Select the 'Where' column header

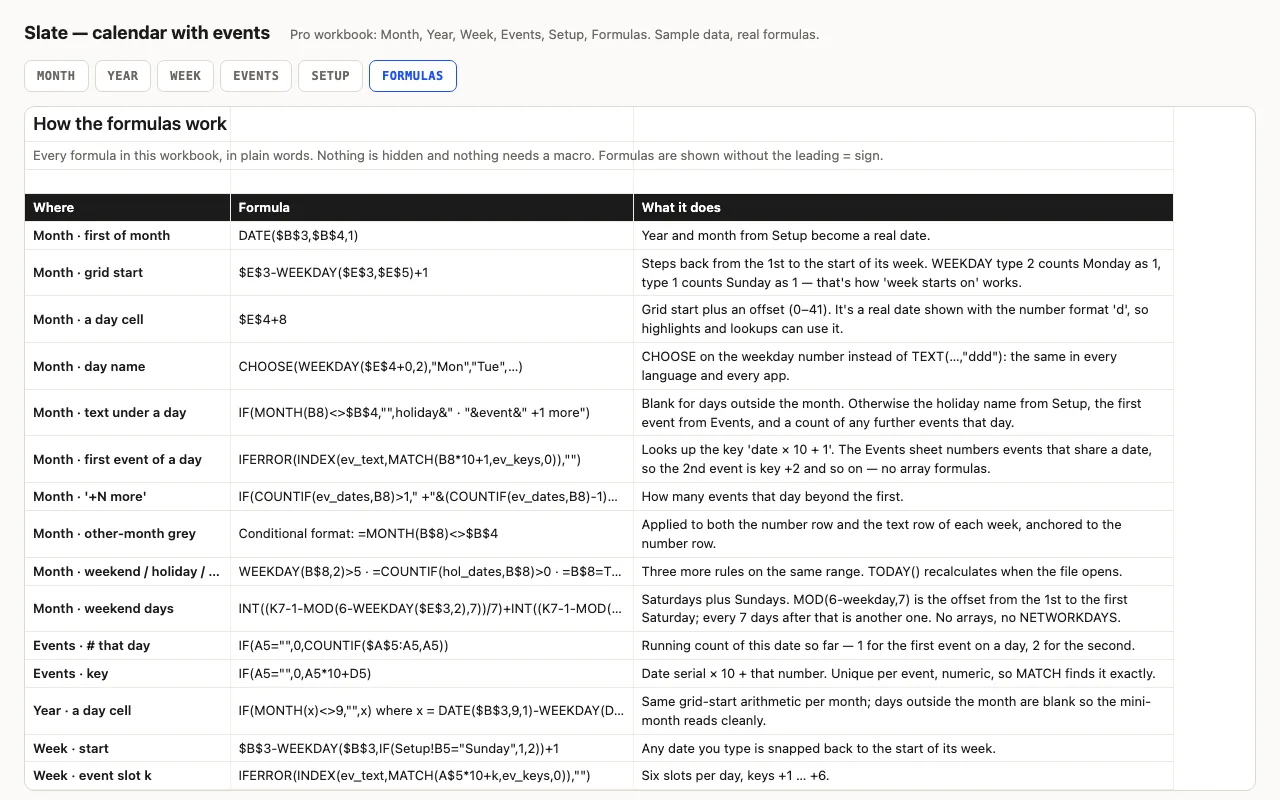click(x=128, y=207)
